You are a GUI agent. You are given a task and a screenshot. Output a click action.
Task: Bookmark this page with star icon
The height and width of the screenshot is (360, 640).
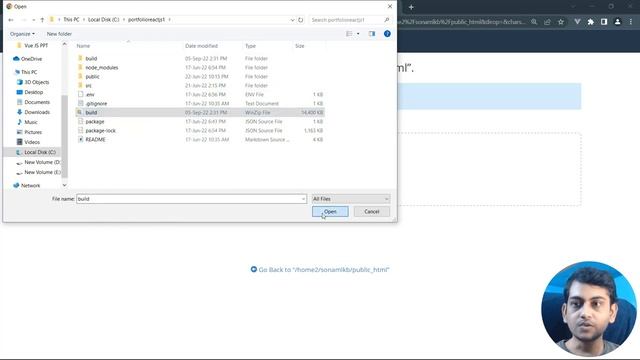pyautogui.click(x=561, y=22)
